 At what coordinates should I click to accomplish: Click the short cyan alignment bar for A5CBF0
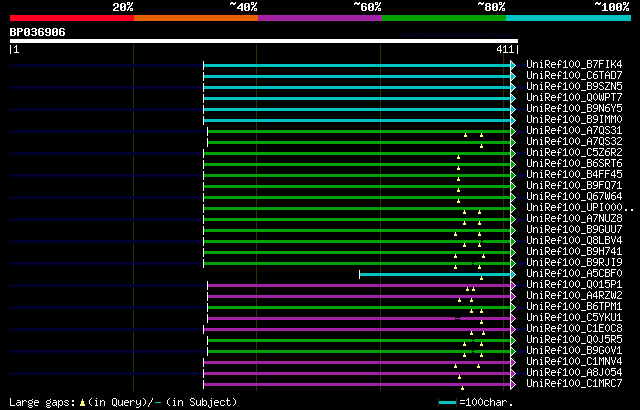tap(435, 275)
